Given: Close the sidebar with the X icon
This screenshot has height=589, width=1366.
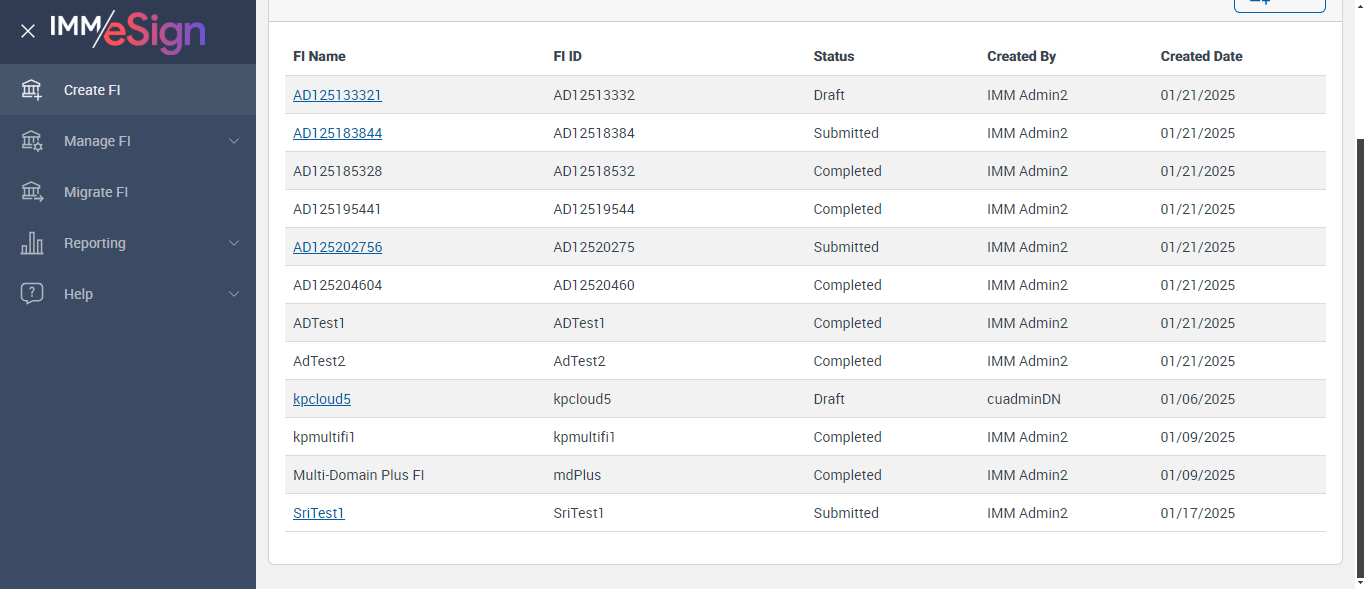Looking at the screenshot, I should tap(28, 31).
